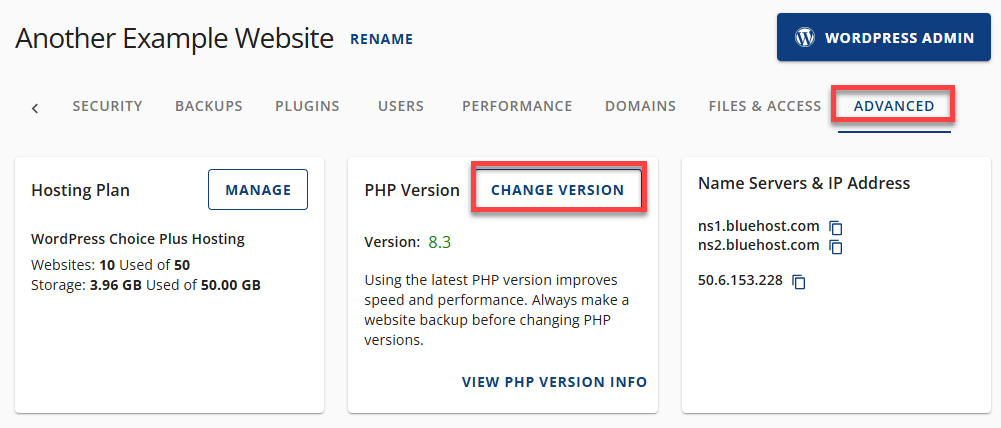Navigate to the Domains tab

(x=640, y=106)
